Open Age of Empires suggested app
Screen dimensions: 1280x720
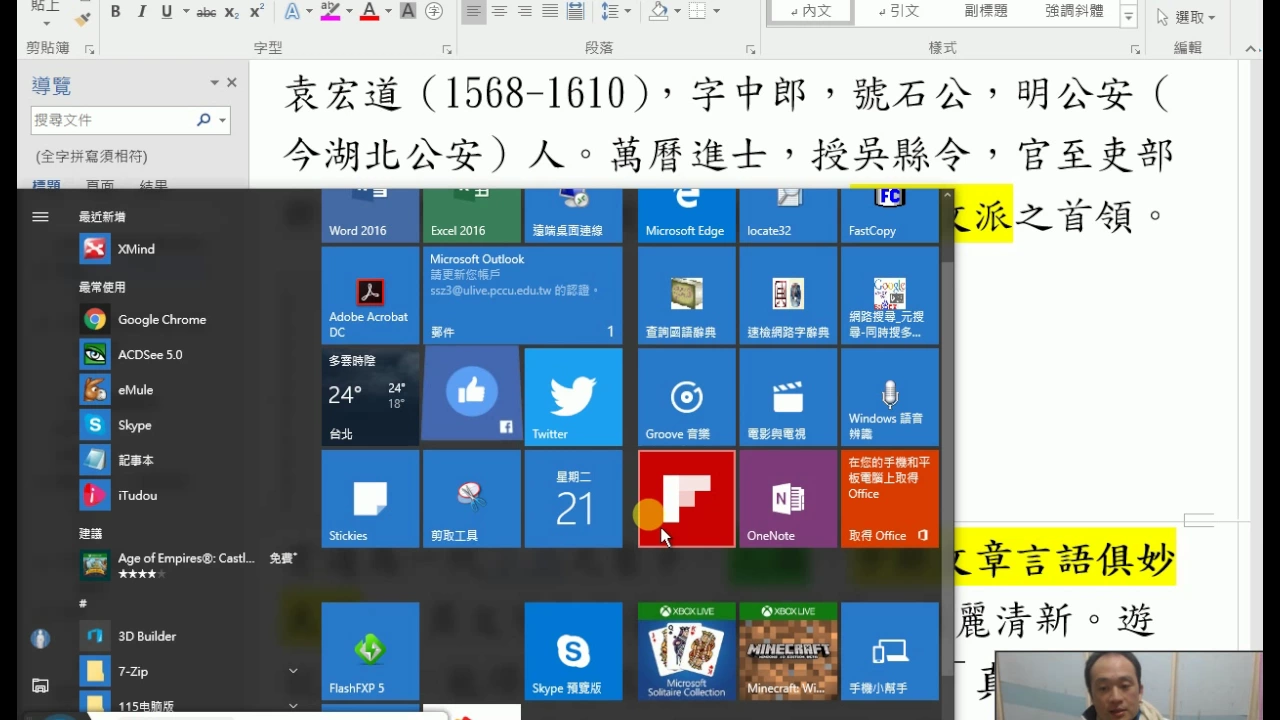pos(190,565)
